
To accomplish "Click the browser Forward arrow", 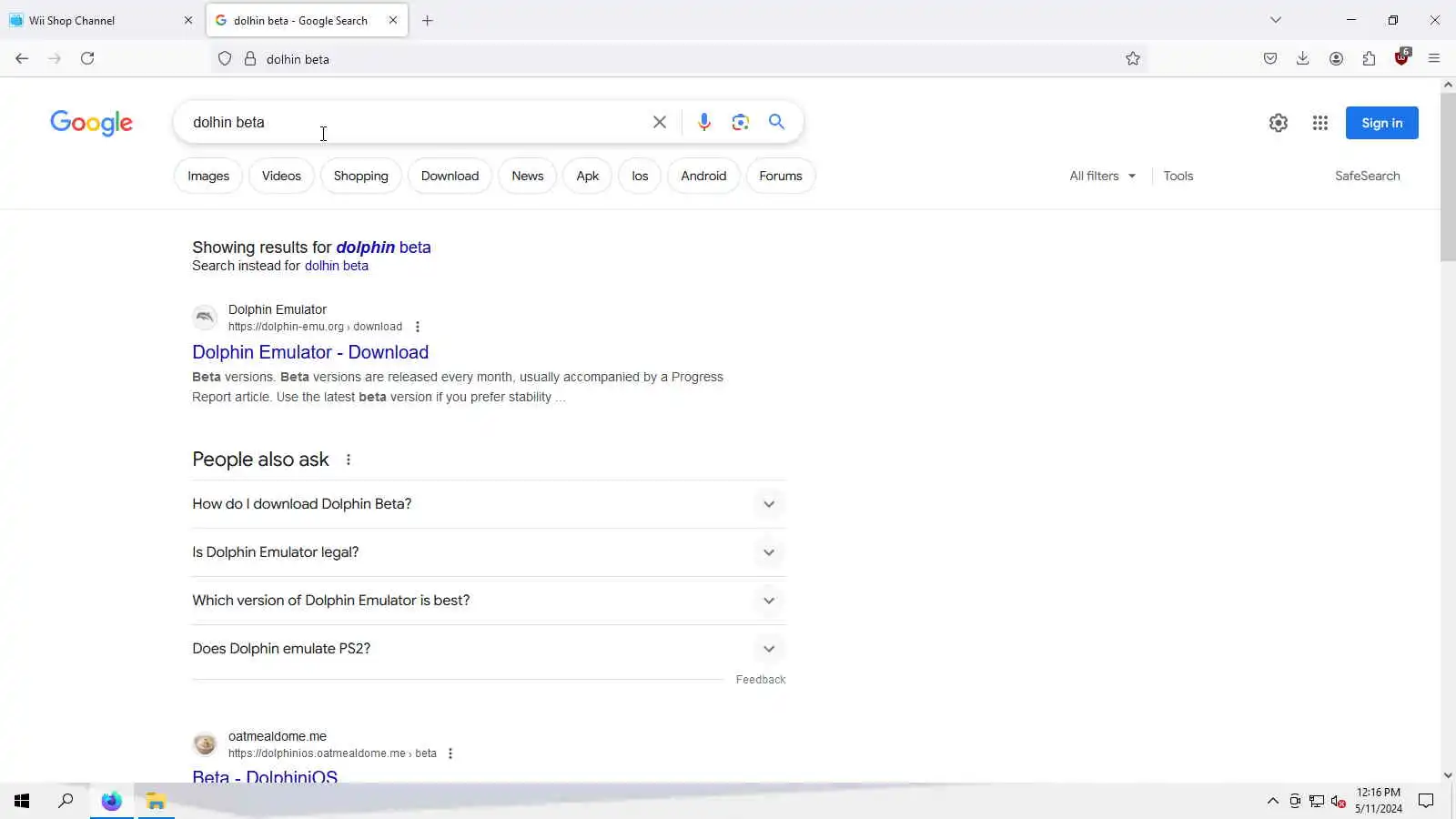I will click(55, 58).
